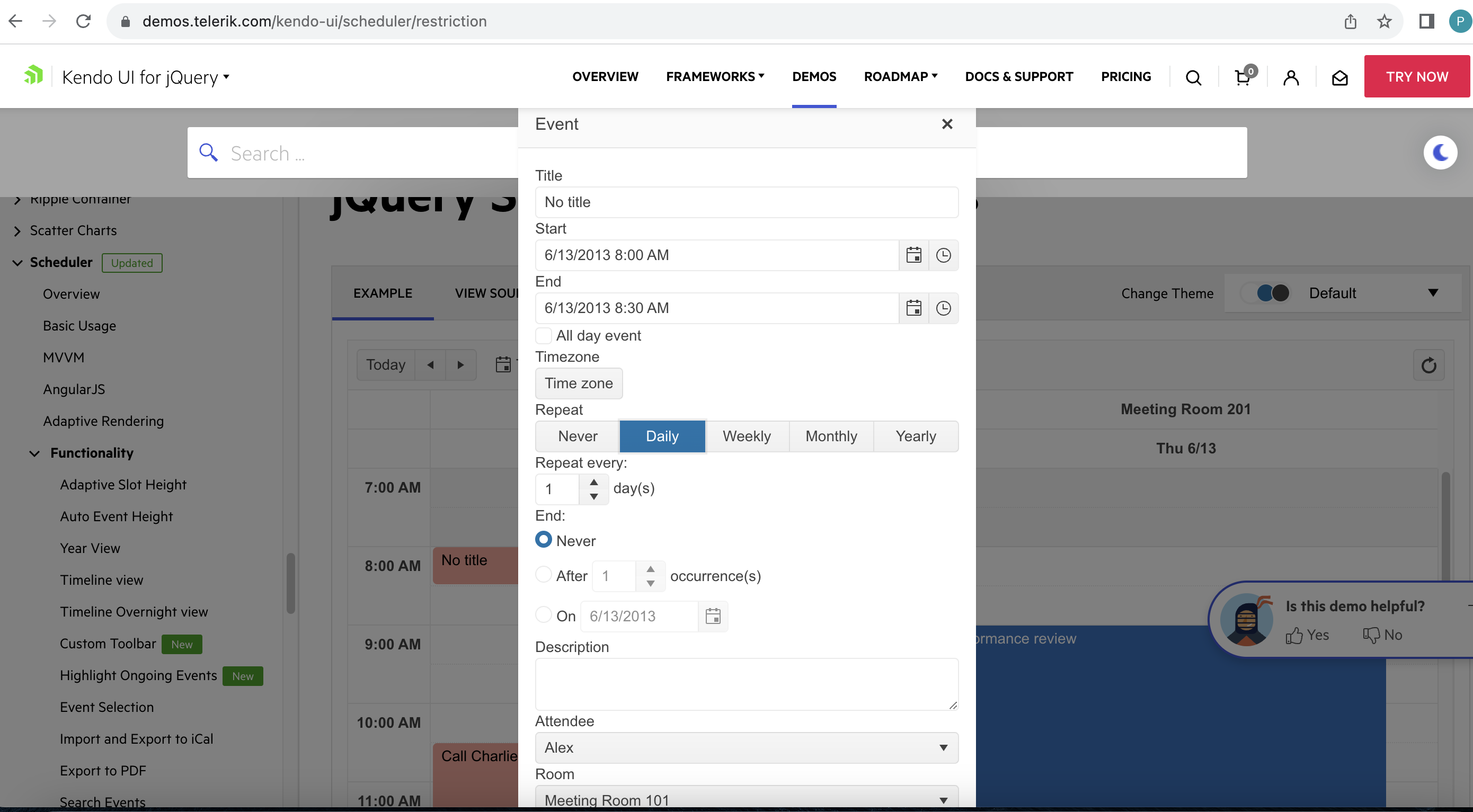The height and width of the screenshot is (812, 1473).
Task: Select the After occurrences radio button
Action: click(543, 574)
